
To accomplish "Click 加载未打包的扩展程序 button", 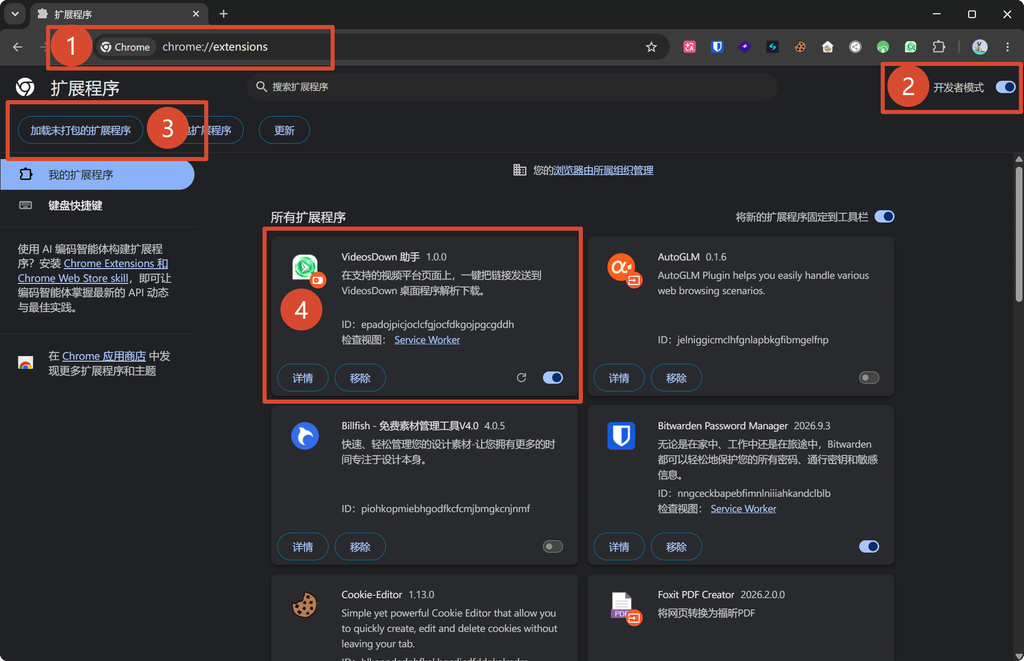I will point(80,131).
